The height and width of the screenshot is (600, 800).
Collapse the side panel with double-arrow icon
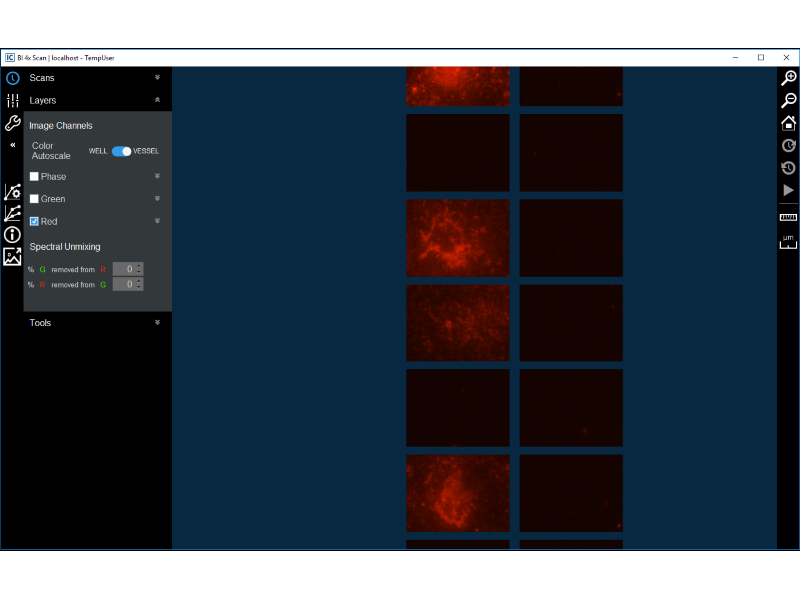click(x=13, y=145)
